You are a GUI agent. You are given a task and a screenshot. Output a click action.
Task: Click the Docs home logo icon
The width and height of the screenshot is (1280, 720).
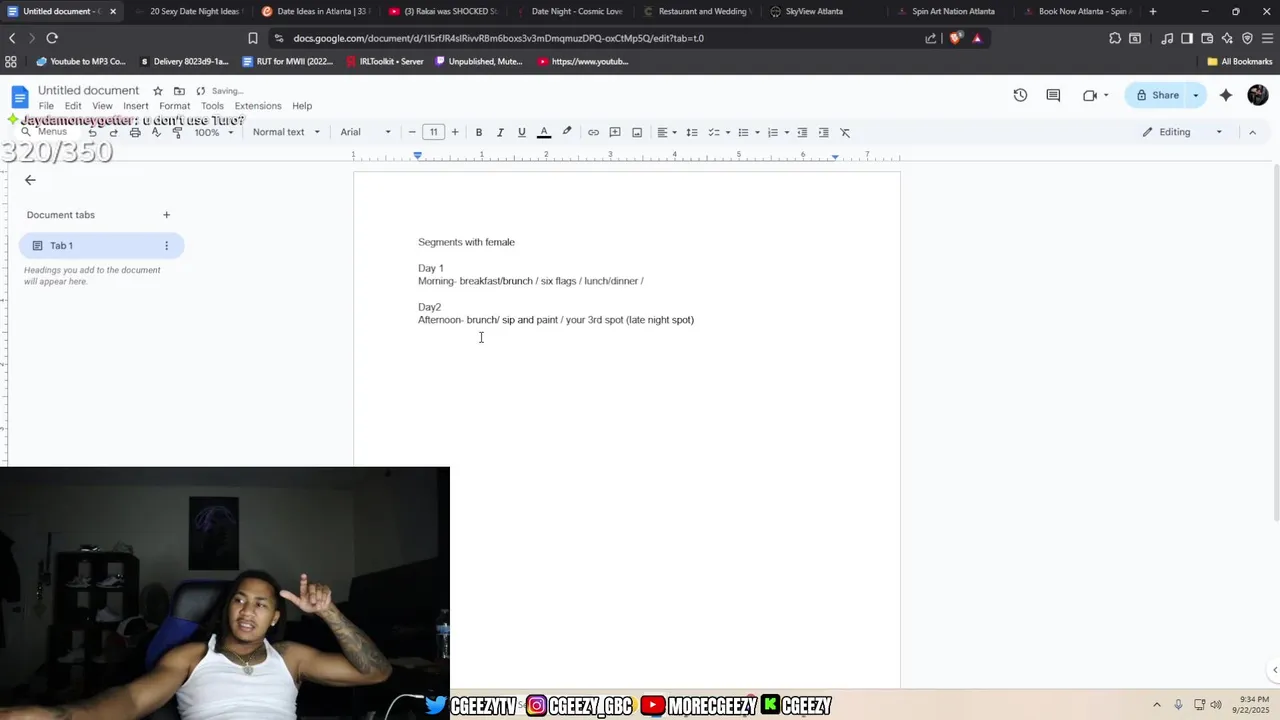pyautogui.click(x=20, y=97)
